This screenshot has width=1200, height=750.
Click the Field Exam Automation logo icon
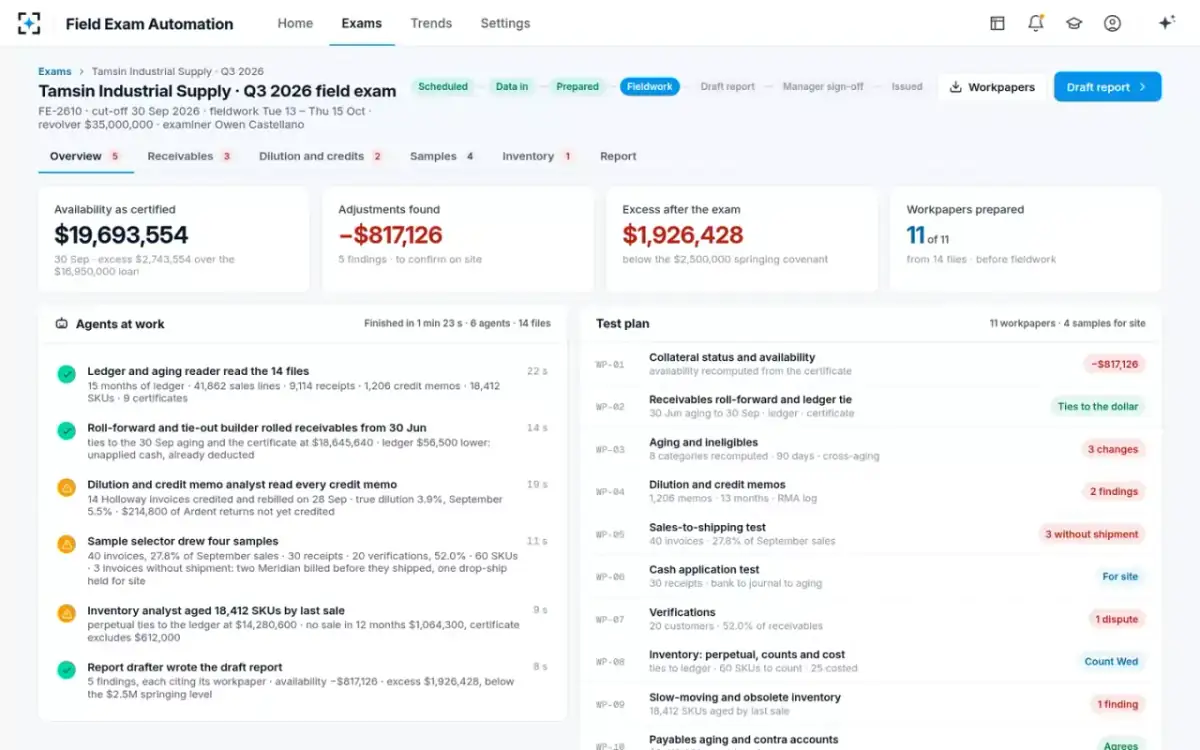coord(29,23)
